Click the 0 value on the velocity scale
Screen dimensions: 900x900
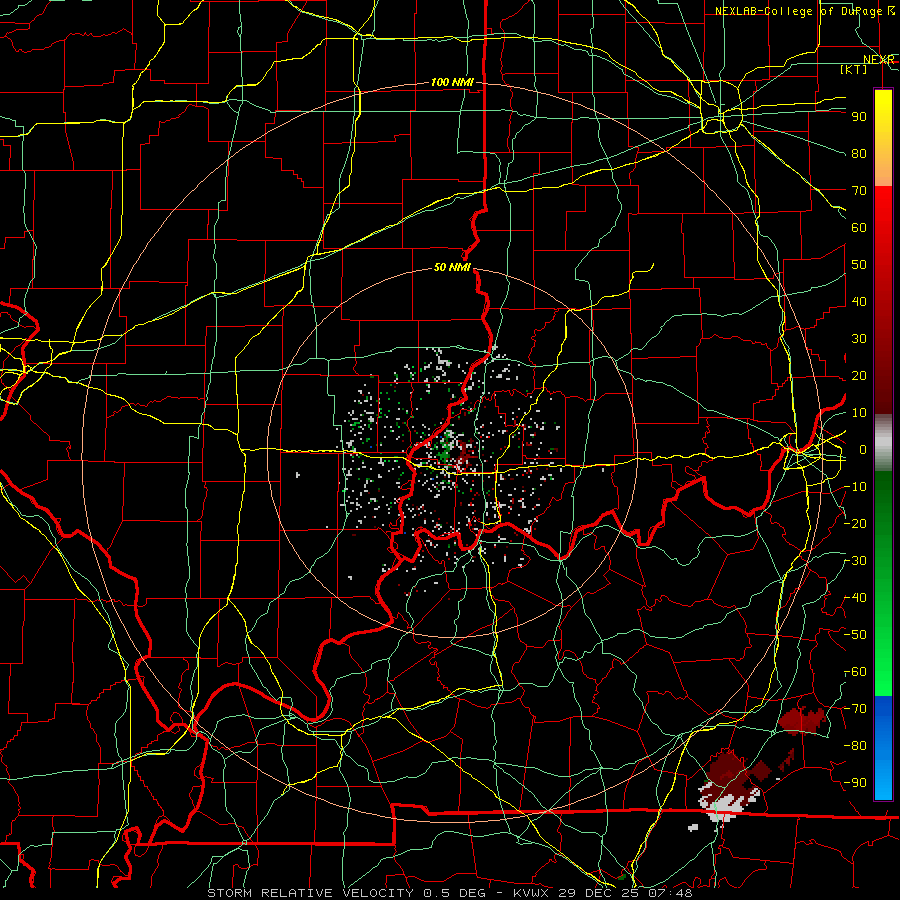[862, 450]
